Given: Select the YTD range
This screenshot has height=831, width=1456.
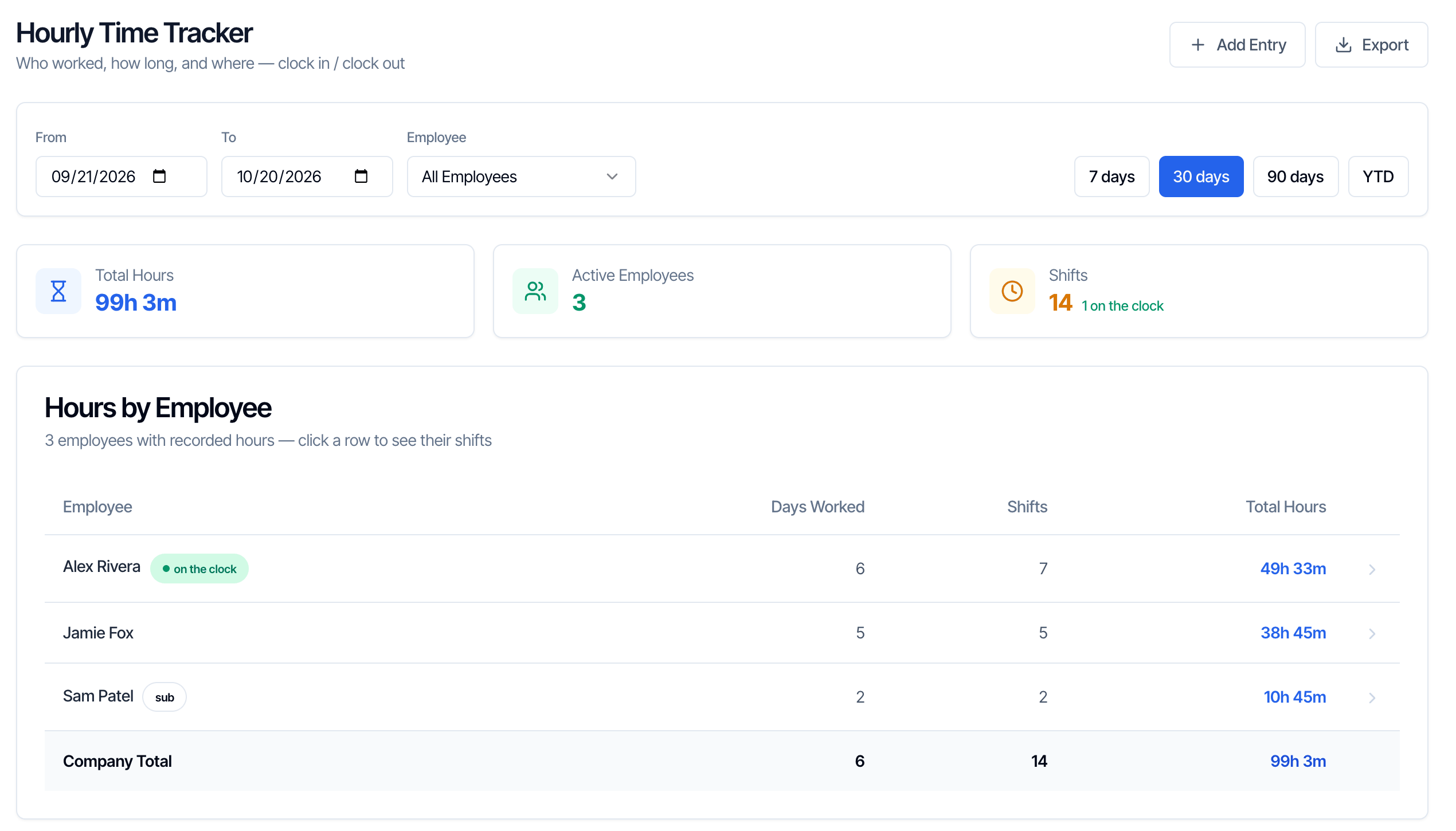Looking at the screenshot, I should [1378, 177].
